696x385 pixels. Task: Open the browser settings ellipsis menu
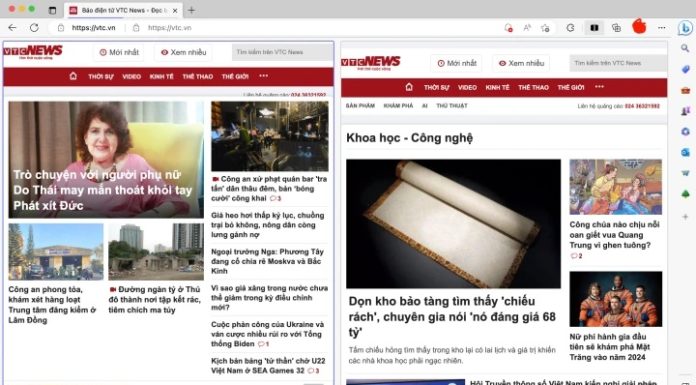click(x=662, y=28)
